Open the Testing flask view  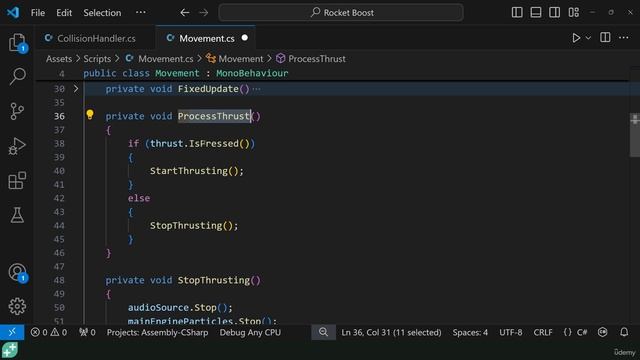tap(17, 215)
